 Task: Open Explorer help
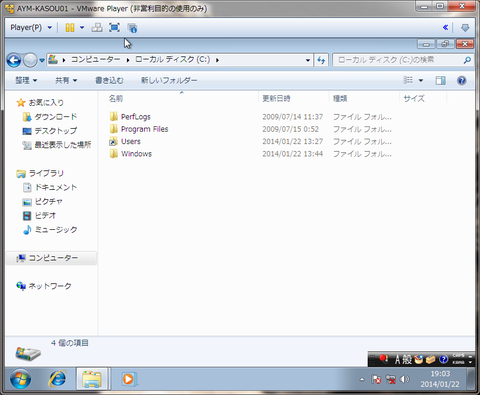(x=462, y=80)
